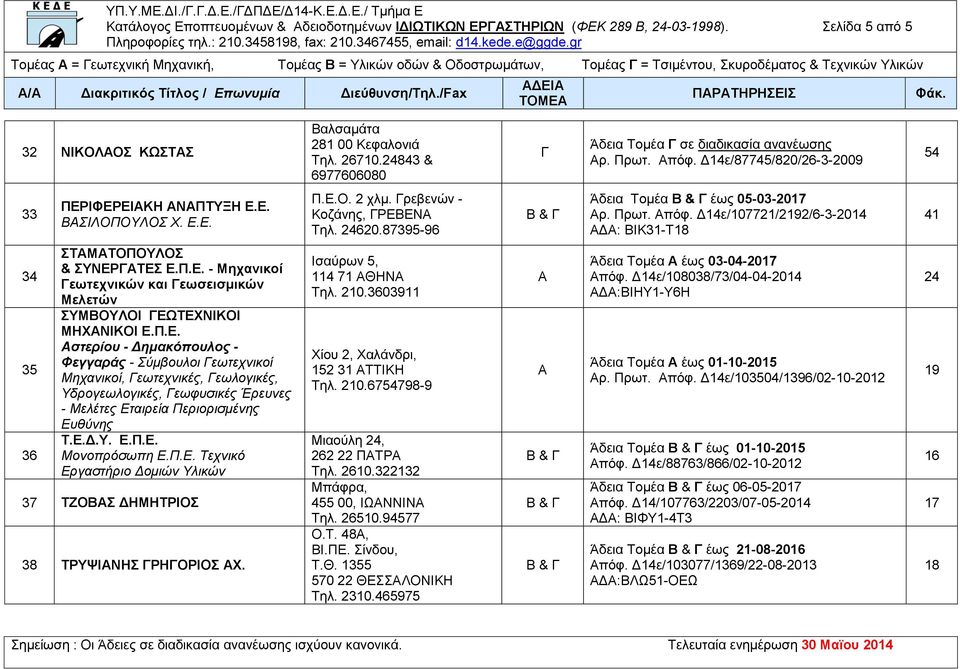
Task: Select the name ΤΖΟΒΑΣ ΔΗΜΗΤΡΙΟΣ
Action: (130, 503)
